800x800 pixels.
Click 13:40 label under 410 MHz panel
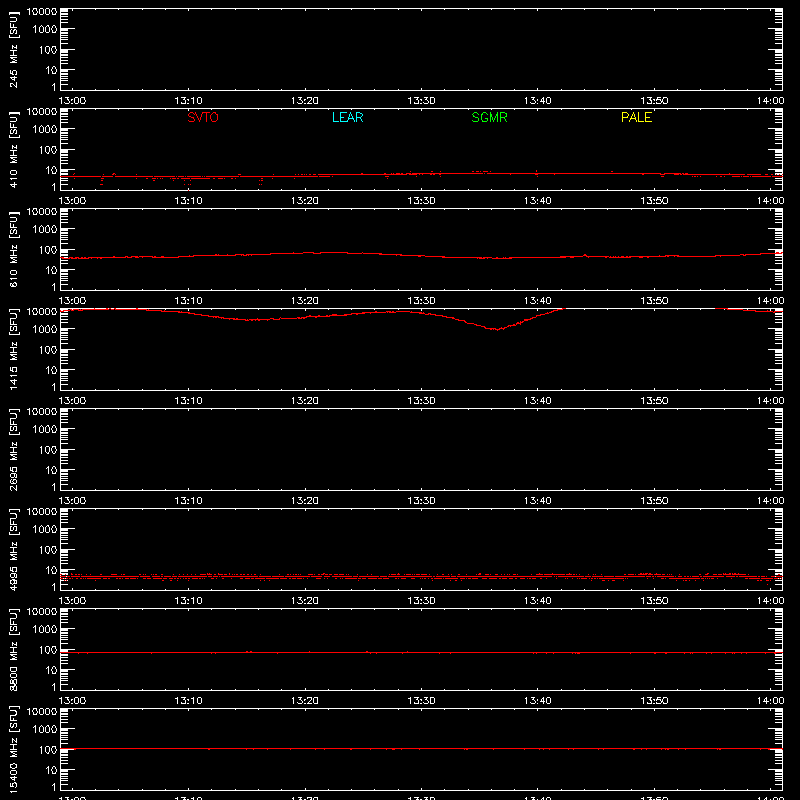click(x=537, y=201)
